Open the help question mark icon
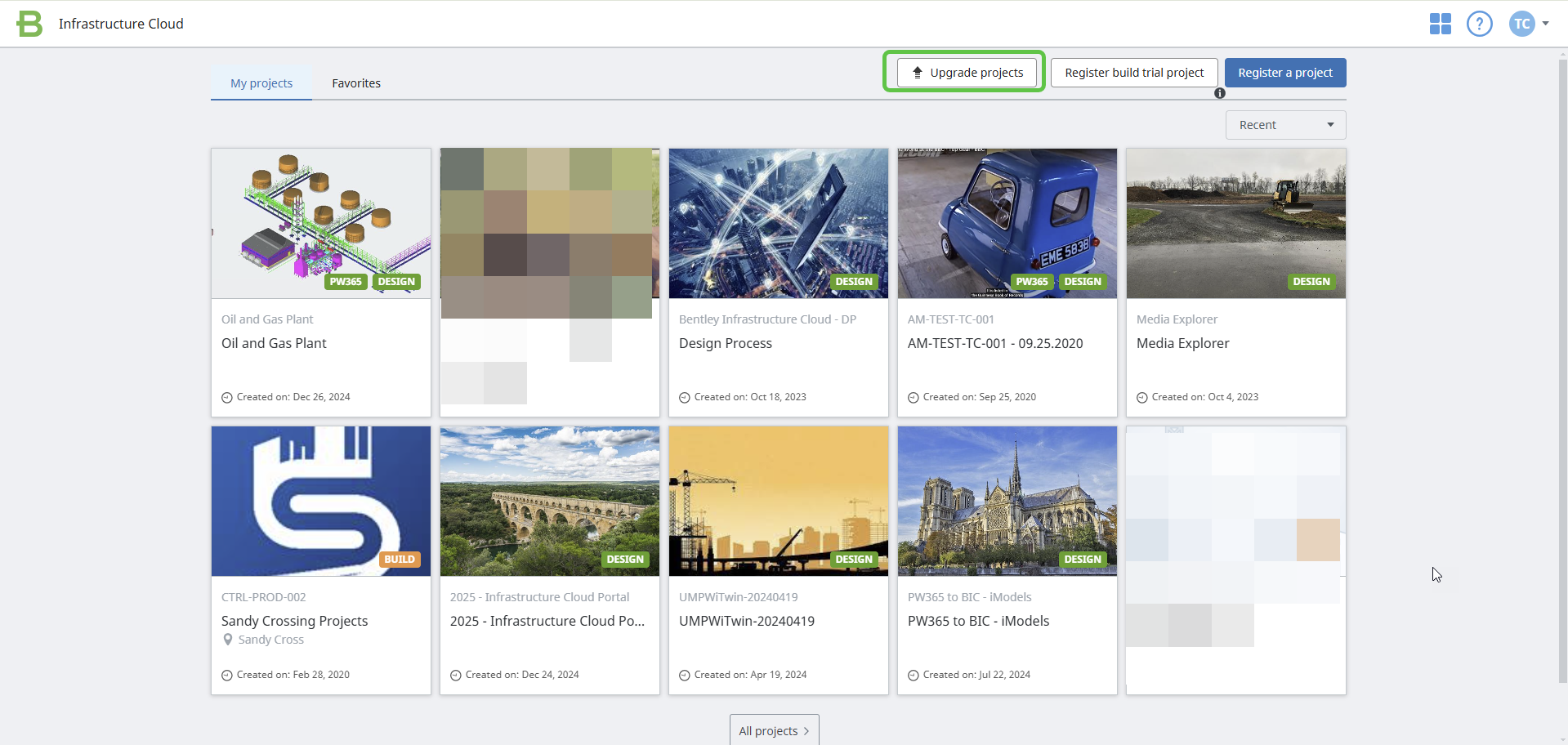 click(1480, 24)
